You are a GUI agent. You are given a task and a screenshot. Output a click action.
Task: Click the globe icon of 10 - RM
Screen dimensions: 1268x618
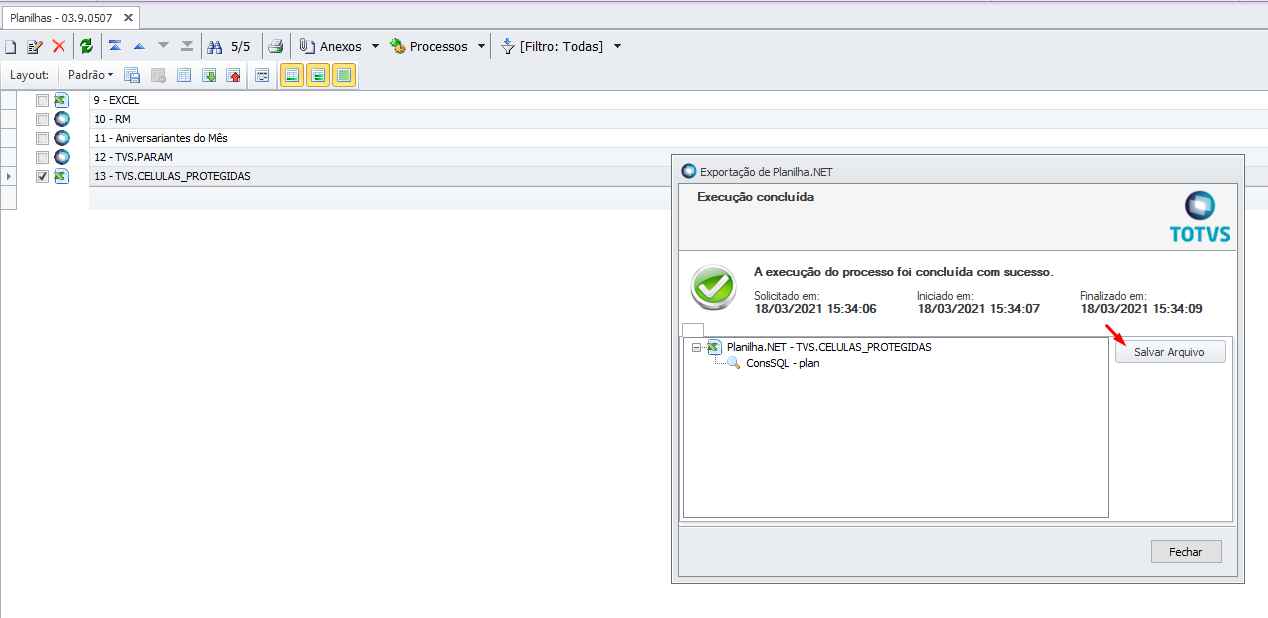tap(62, 119)
